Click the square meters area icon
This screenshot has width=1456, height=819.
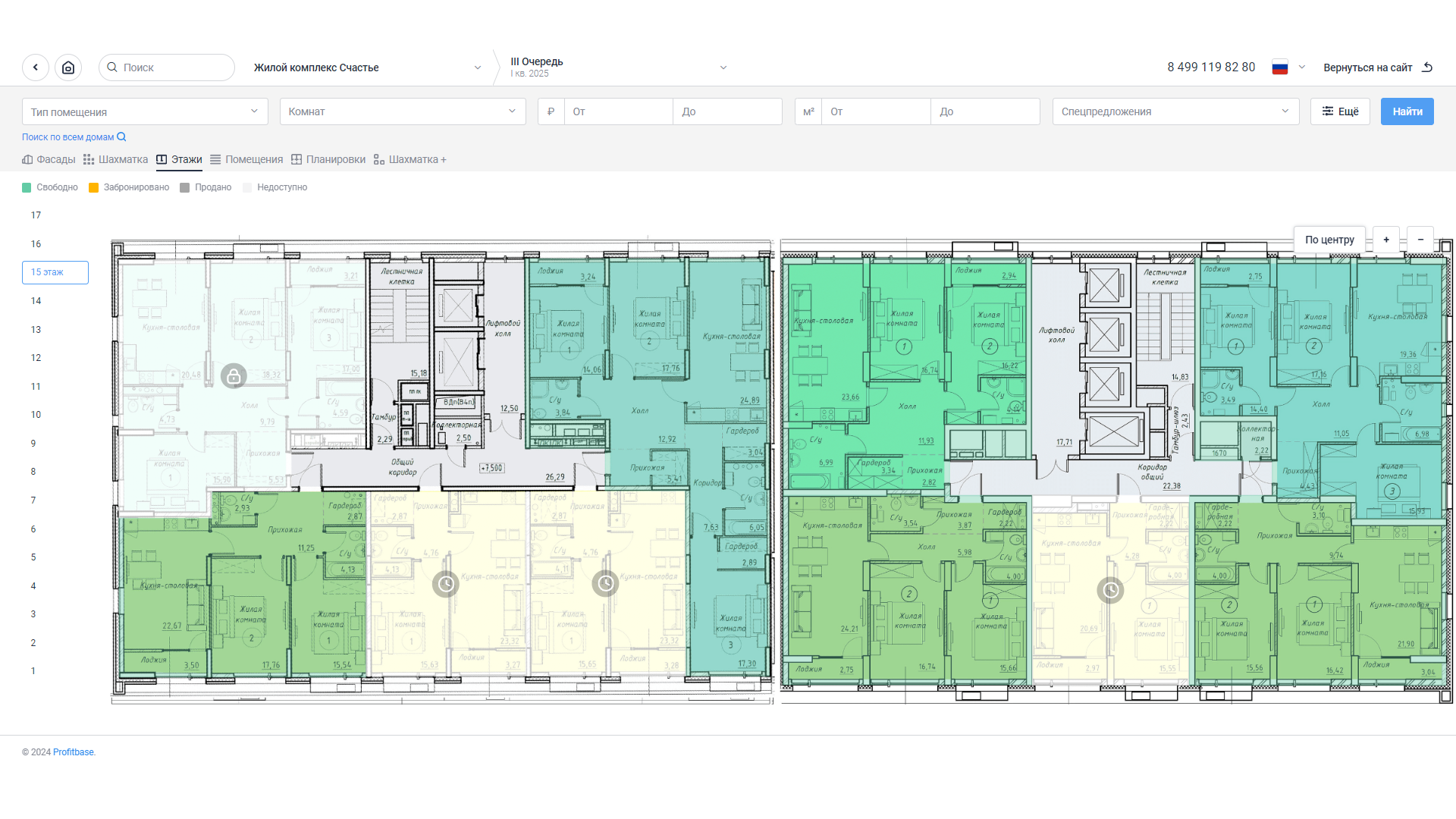[808, 111]
